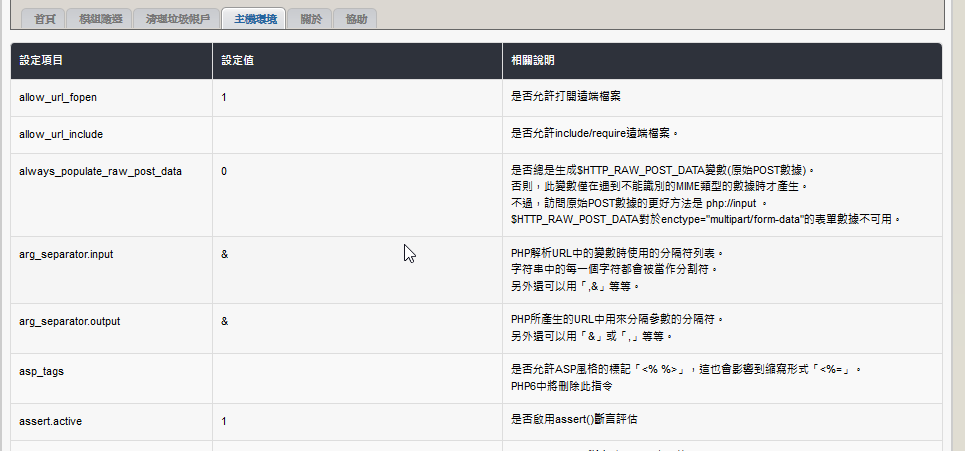This screenshot has width=965, height=451.
Task: Select the assert.active setting name
Action: (x=51, y=421)
